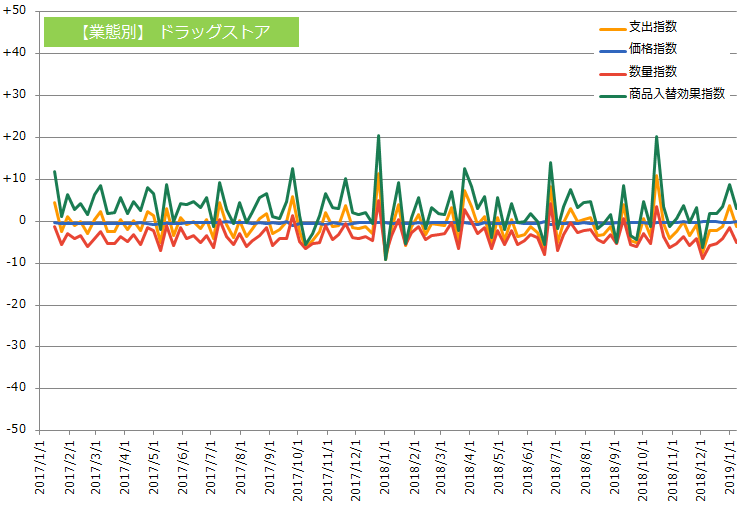This screenshot has width=742, height=509.
Task: Click the 2017/10/1 x-axis date label
Action: 298,471
